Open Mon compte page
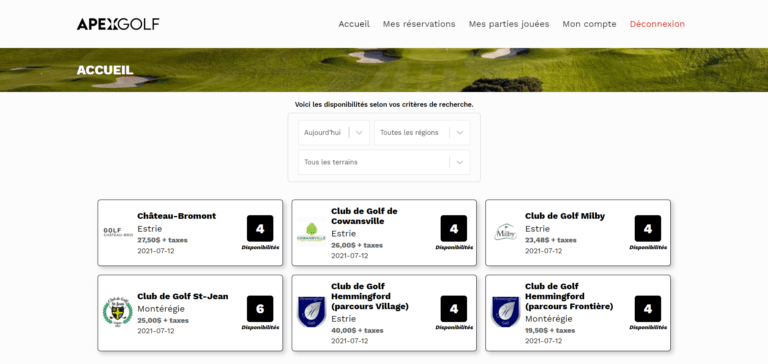768x364 pixels. coord(589,24)
